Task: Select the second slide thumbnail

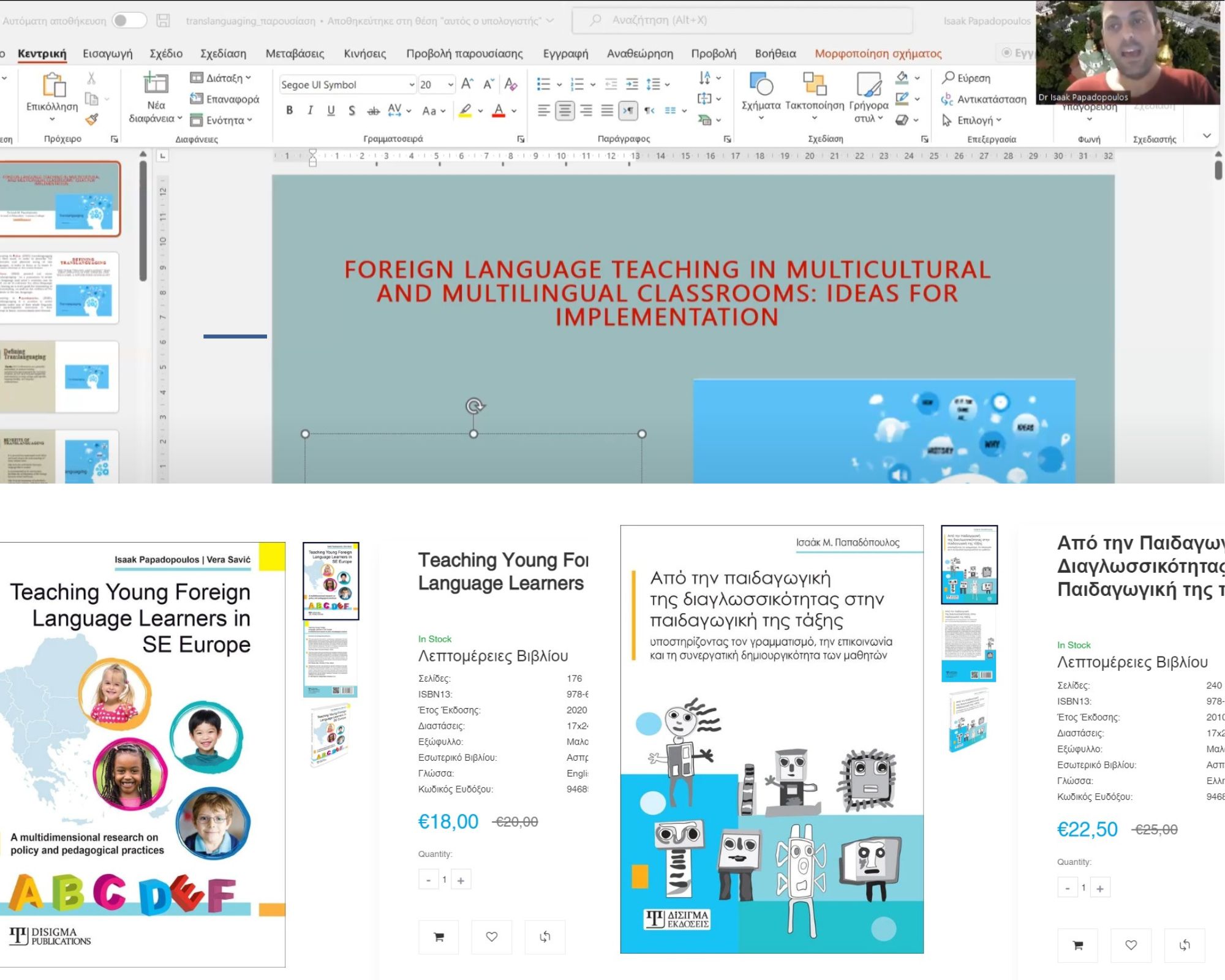Action: pos(60,287)
